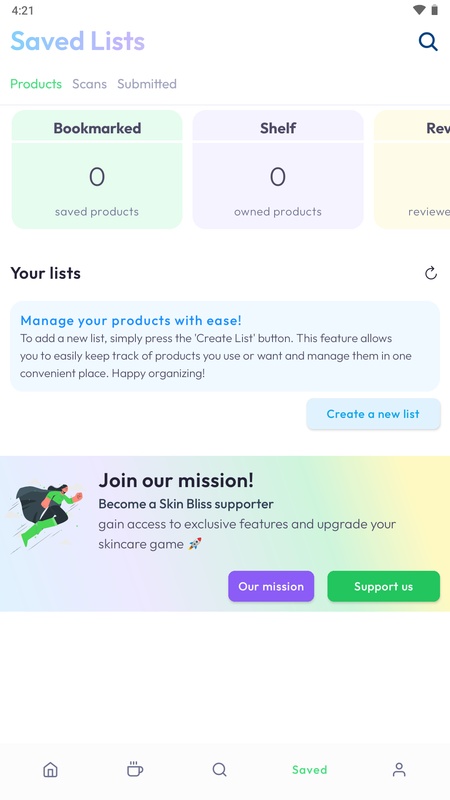Tap the Manage your products info banner
The image size is (450, 800).
pyautogui.click(x=225, y=346)
